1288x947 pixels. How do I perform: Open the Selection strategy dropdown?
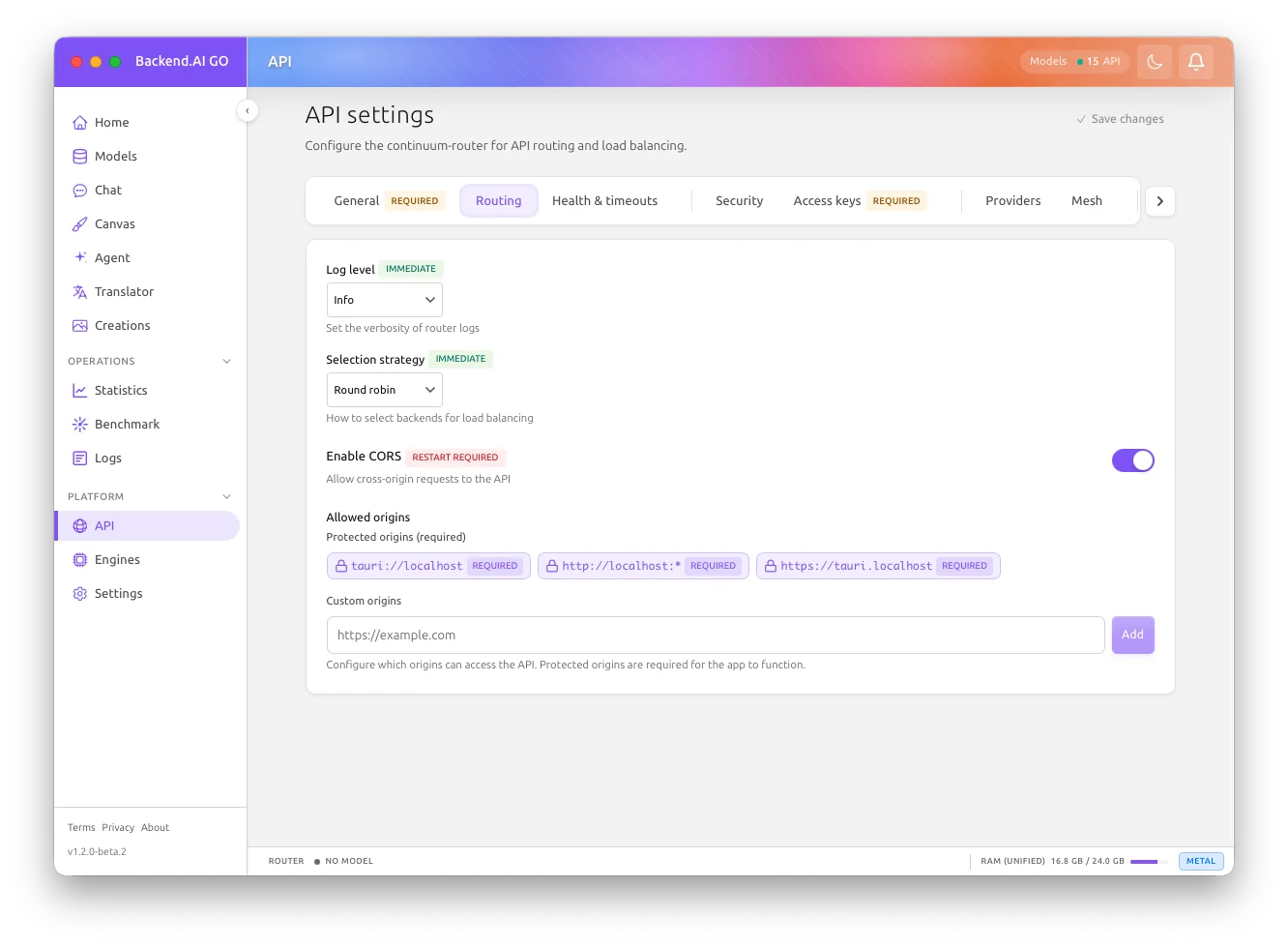click(384, 390)
